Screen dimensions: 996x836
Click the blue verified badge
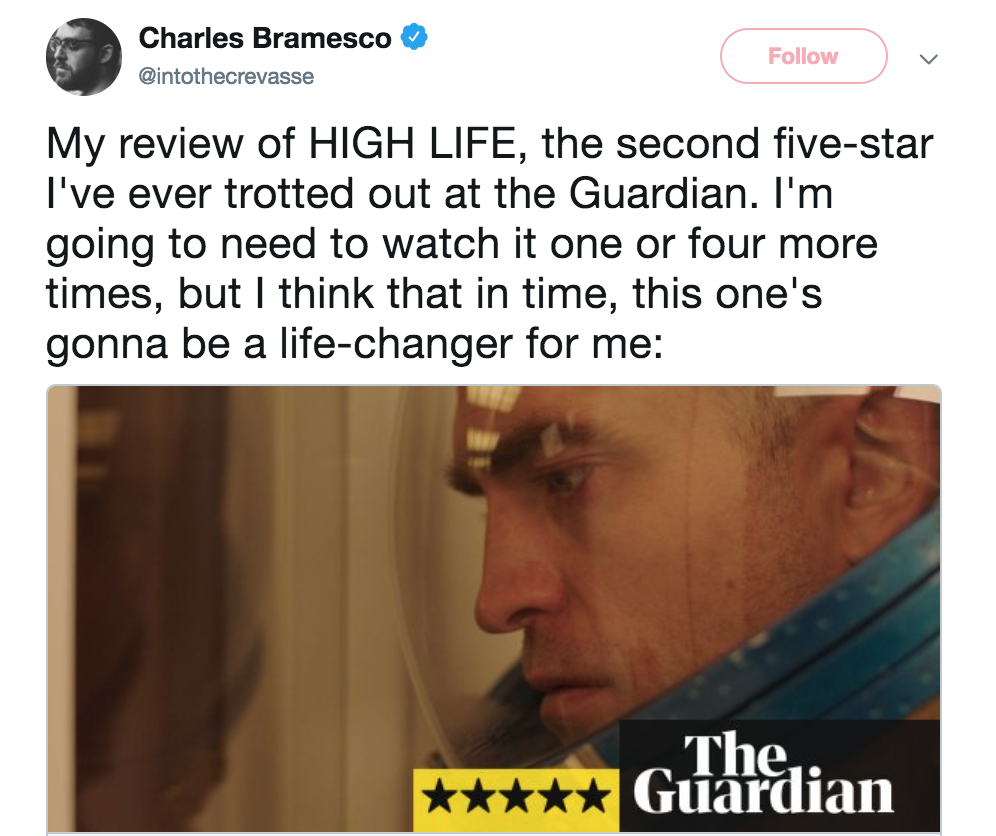414,37
